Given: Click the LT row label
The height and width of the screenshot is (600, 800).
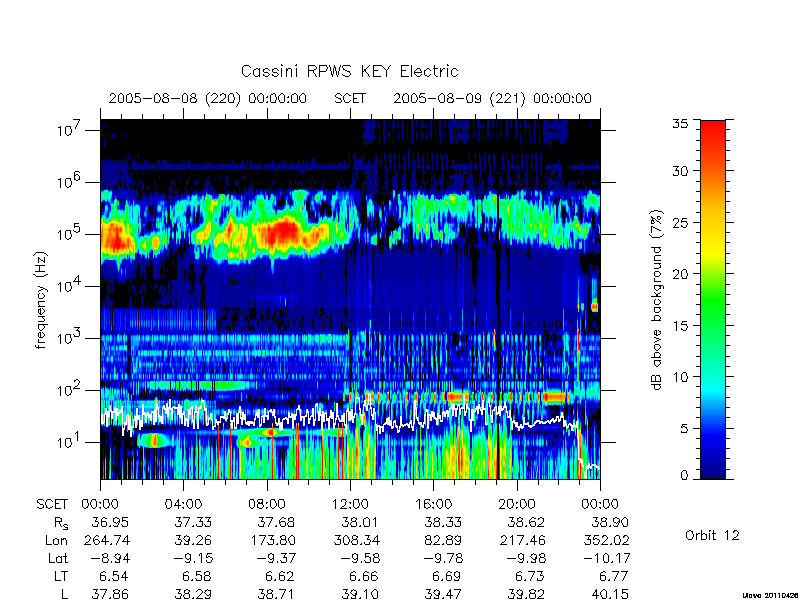Looking at the screenshot, I should [61, 576].
